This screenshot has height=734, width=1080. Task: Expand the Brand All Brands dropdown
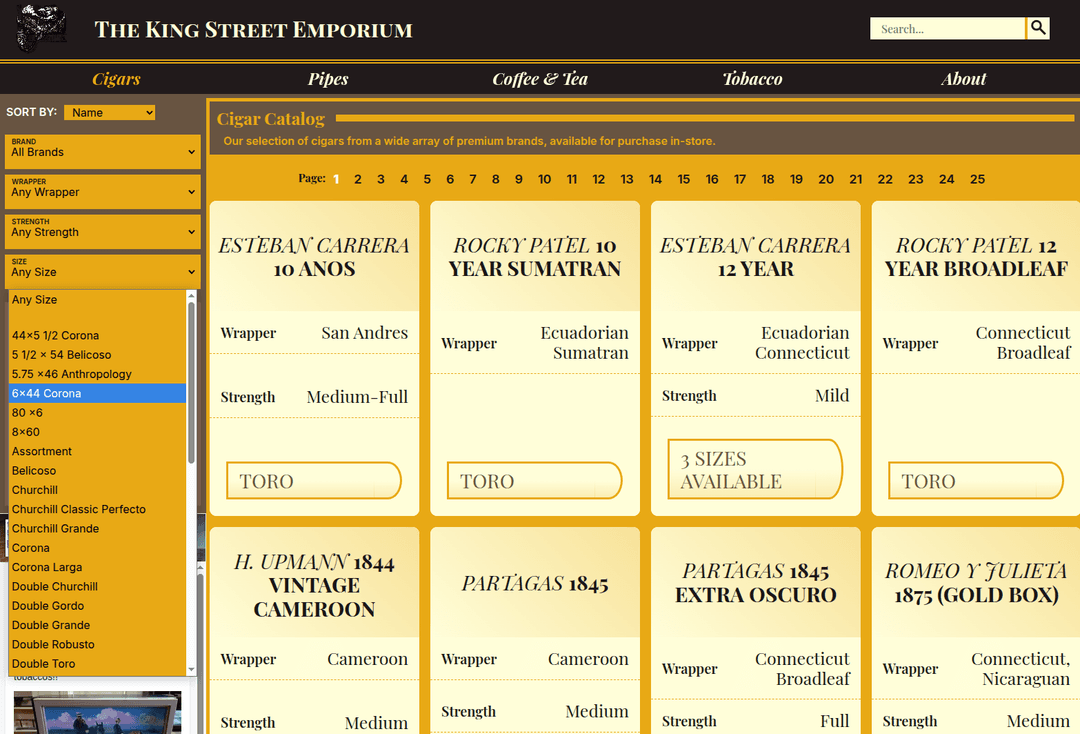tap(103, 151)
